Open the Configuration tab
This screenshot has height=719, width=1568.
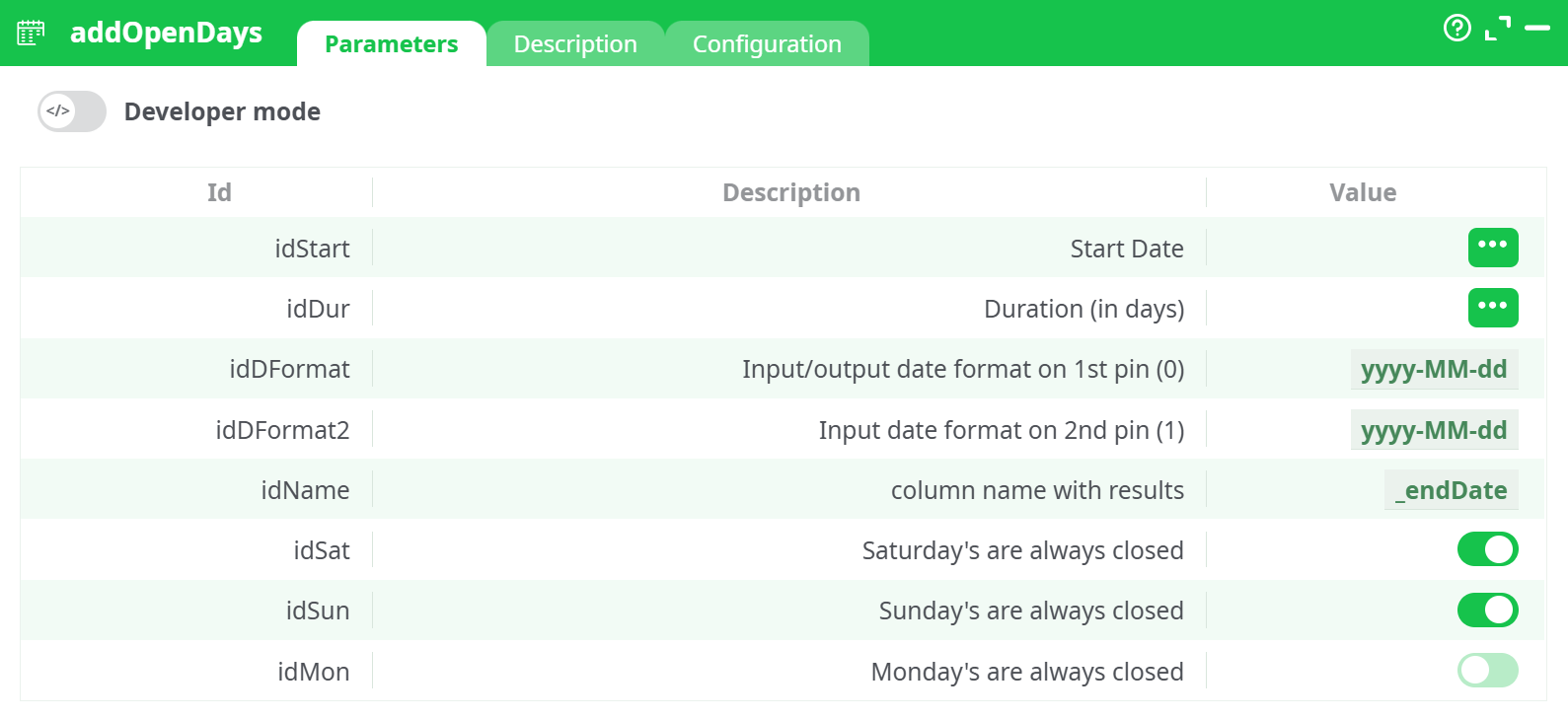click(767, 44)
